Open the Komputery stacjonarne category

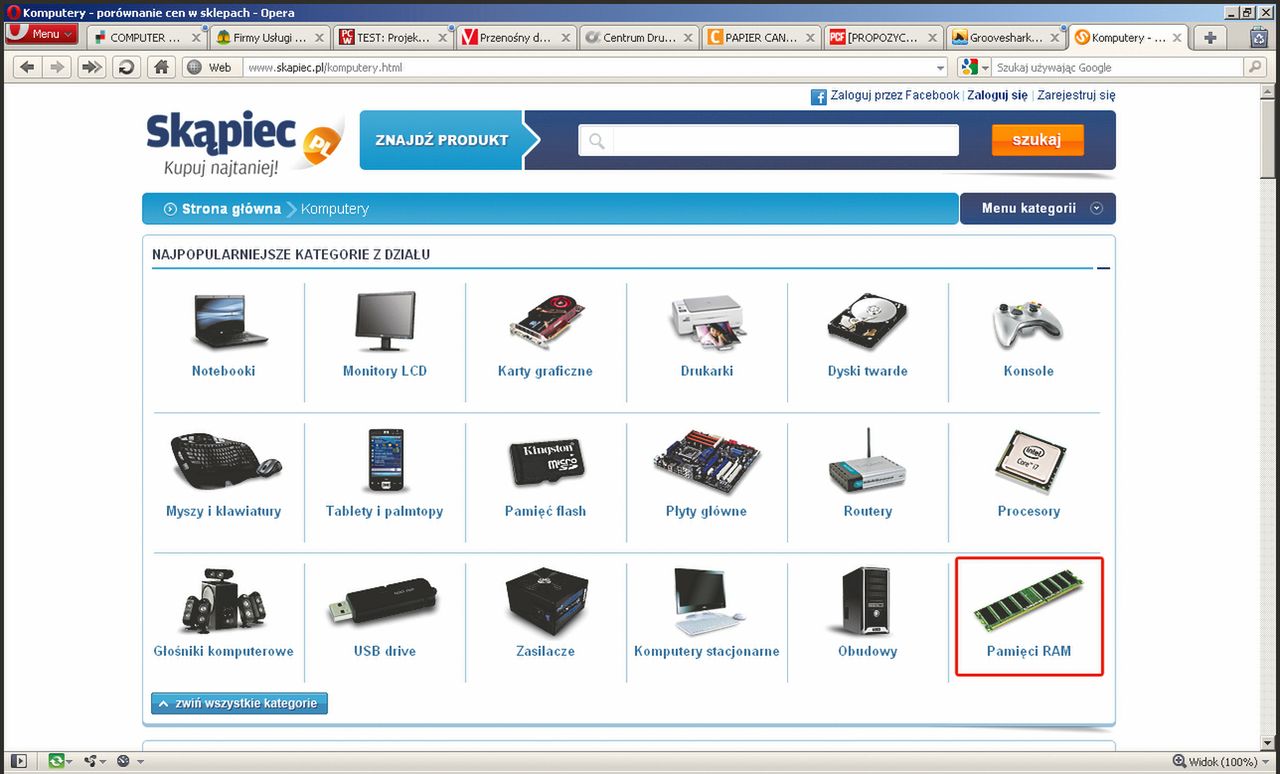click(707, 615)
